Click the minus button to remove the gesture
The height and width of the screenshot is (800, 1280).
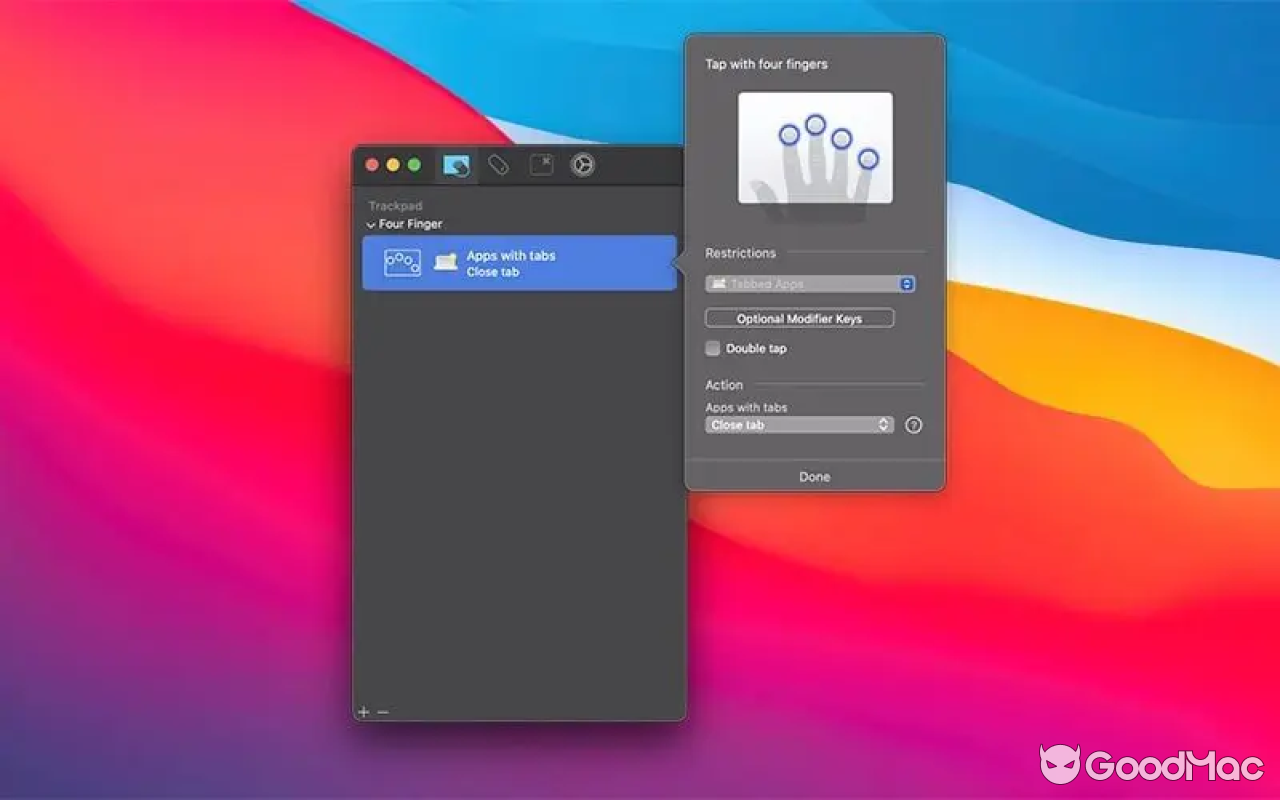point(381,712)
